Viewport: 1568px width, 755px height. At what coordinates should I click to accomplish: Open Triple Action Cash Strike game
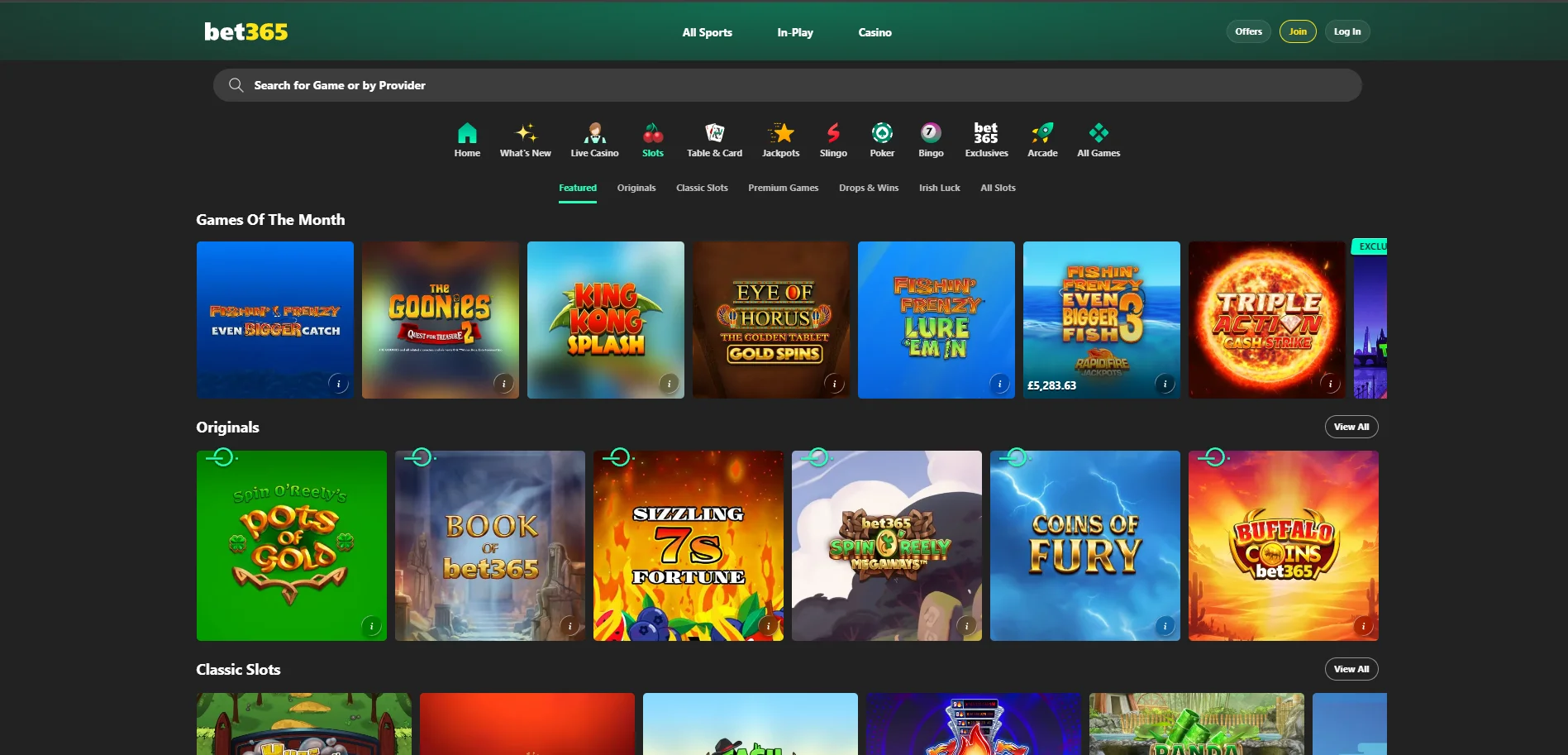tap(1267, 320)
